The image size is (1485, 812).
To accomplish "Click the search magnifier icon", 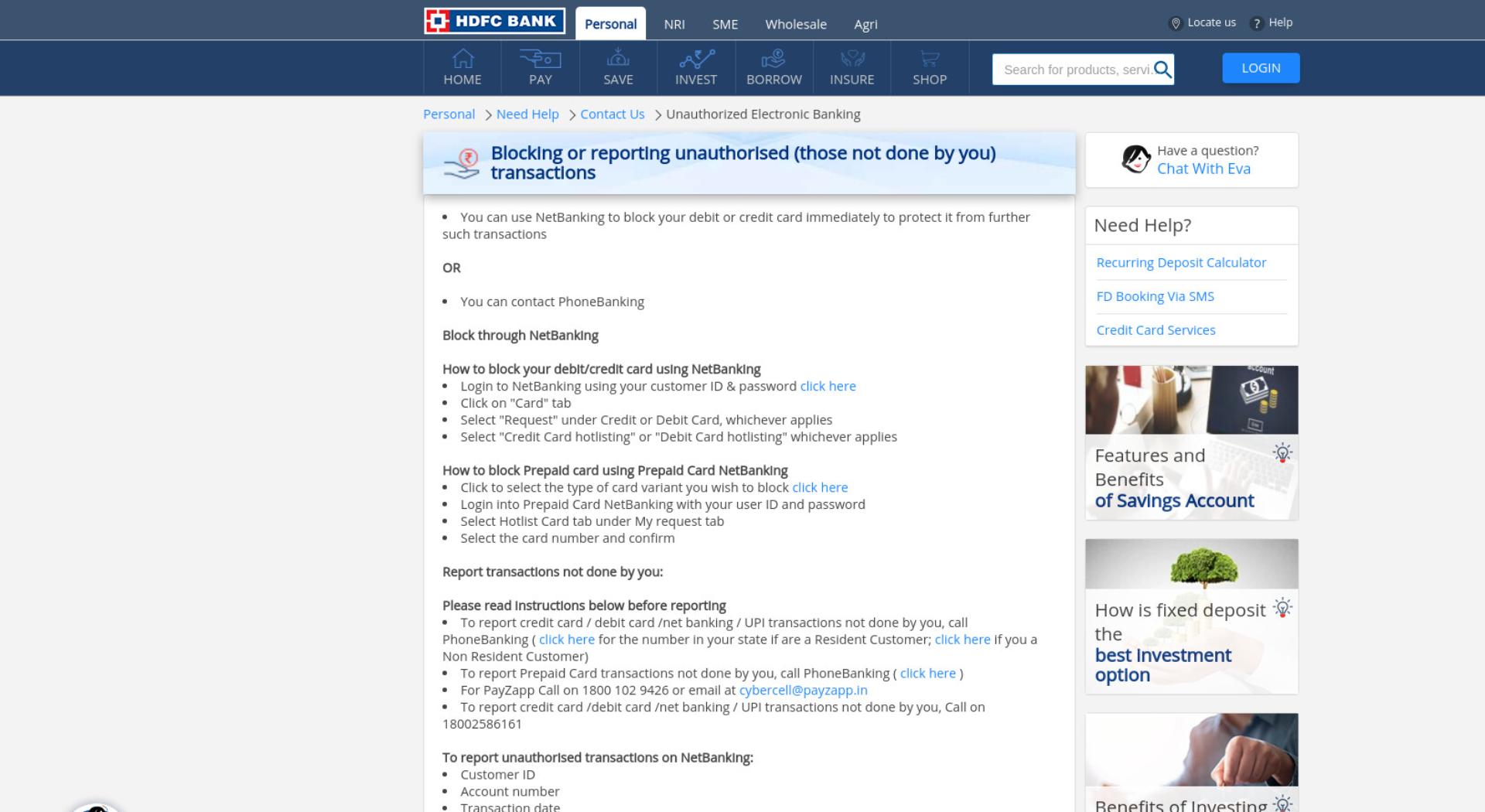I will point(1162,70).
